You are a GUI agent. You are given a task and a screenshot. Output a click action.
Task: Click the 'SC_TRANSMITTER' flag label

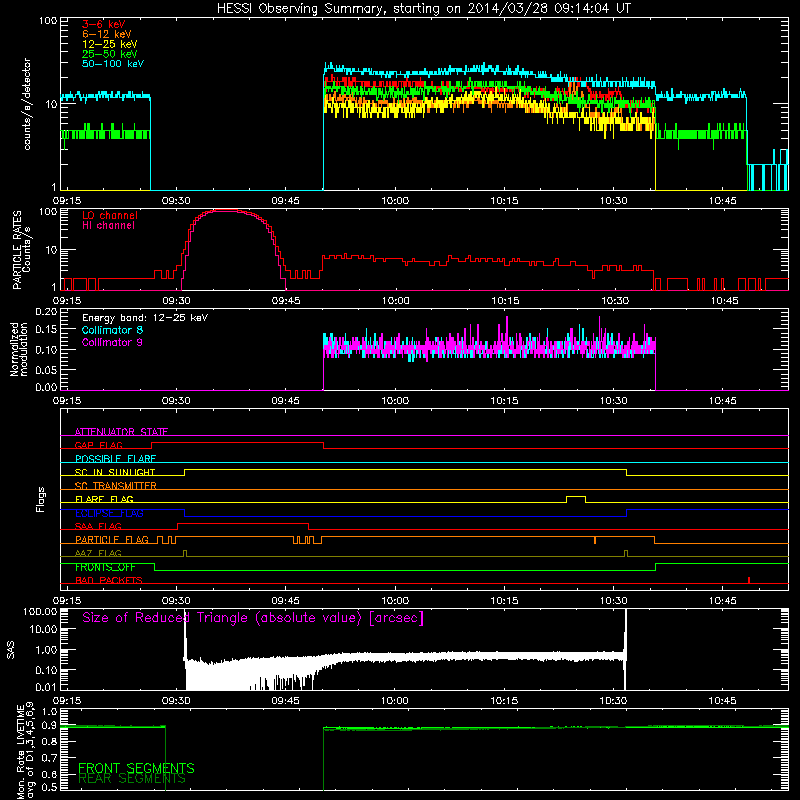point(116,486)
